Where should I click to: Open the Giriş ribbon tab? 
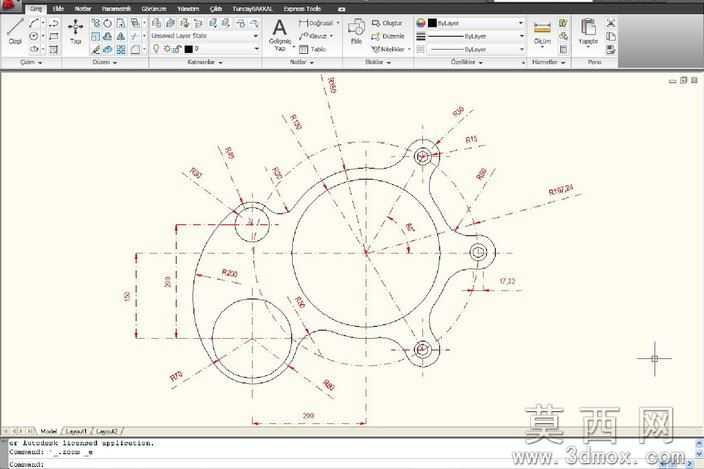pyautogui.click(x=35, y=9)
